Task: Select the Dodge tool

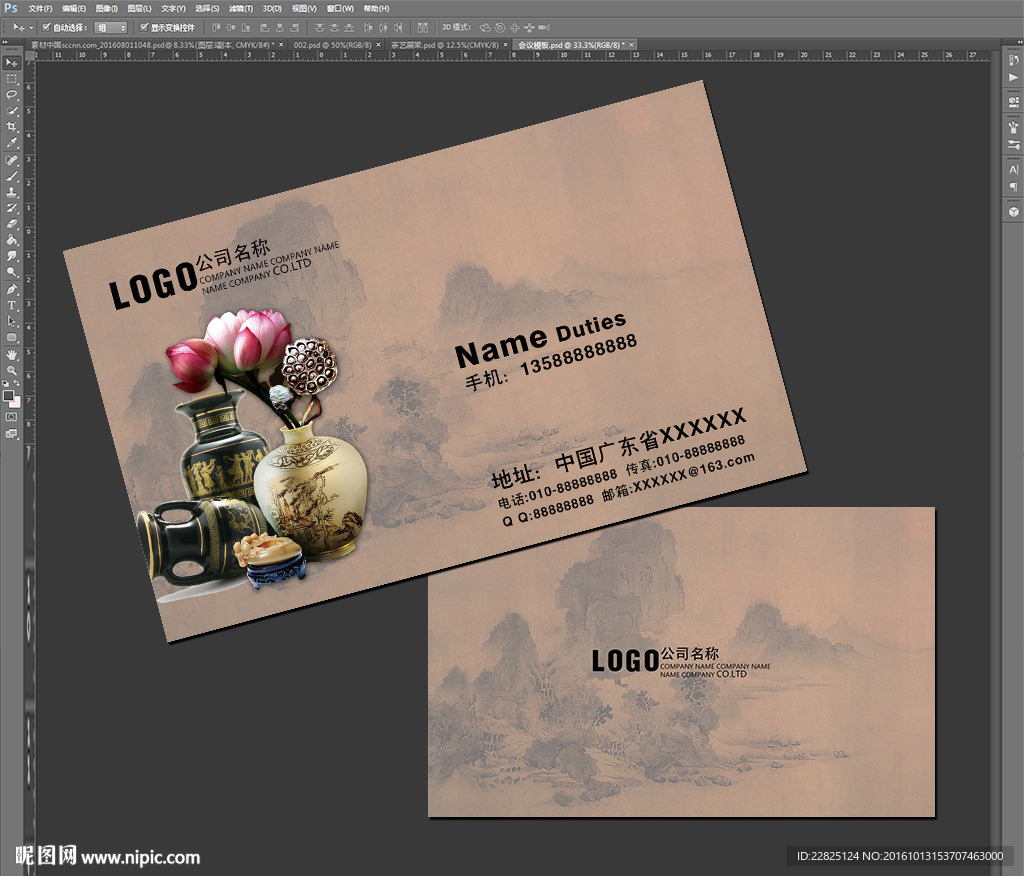Action: pos(12,272)
